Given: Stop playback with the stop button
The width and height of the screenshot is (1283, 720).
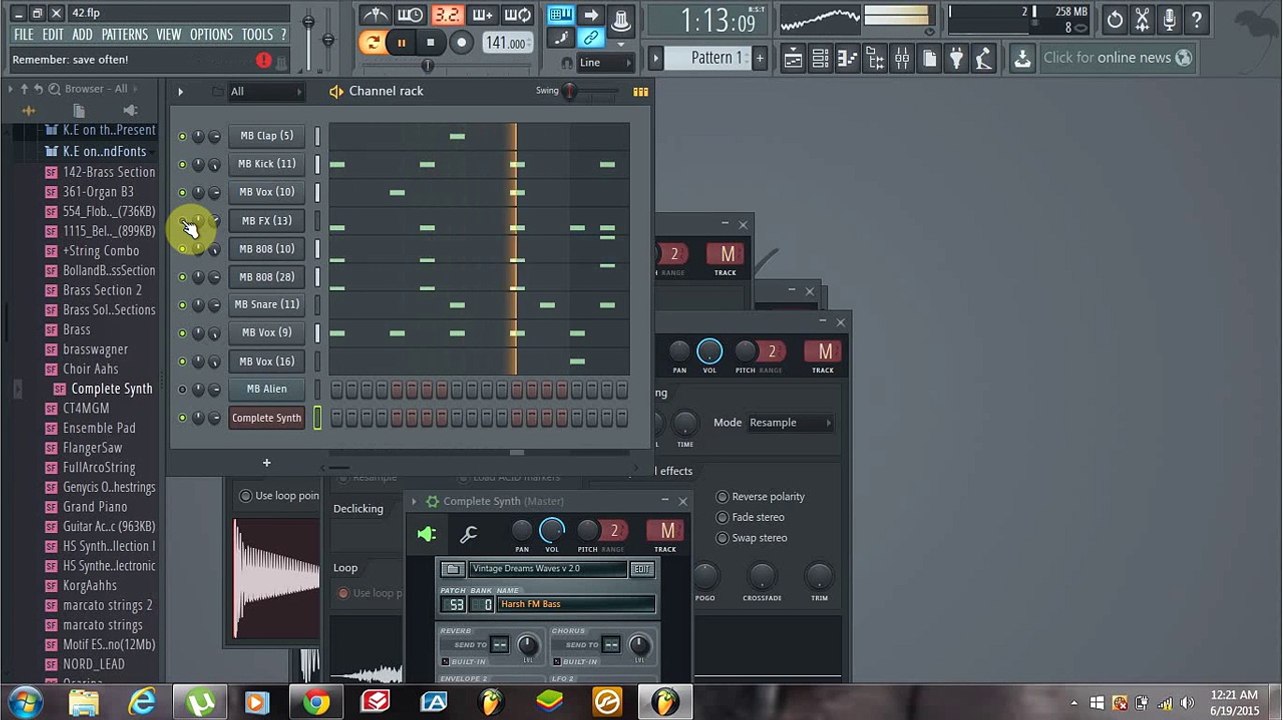Looking at the screenshot, I should click(x=430, y=42).
